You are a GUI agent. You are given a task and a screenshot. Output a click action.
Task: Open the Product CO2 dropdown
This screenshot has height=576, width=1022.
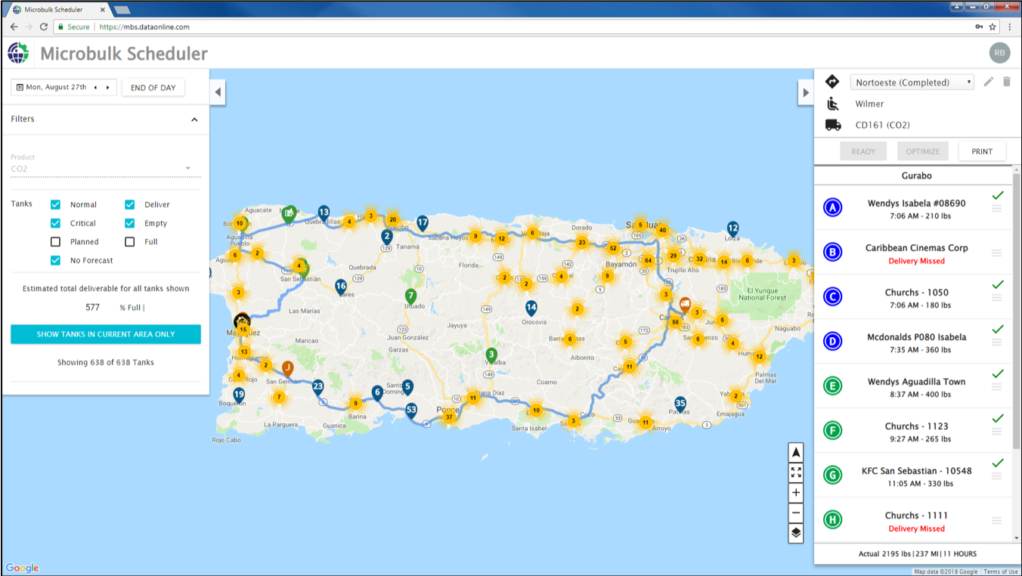pyautogui.click(x=106, y=169)
